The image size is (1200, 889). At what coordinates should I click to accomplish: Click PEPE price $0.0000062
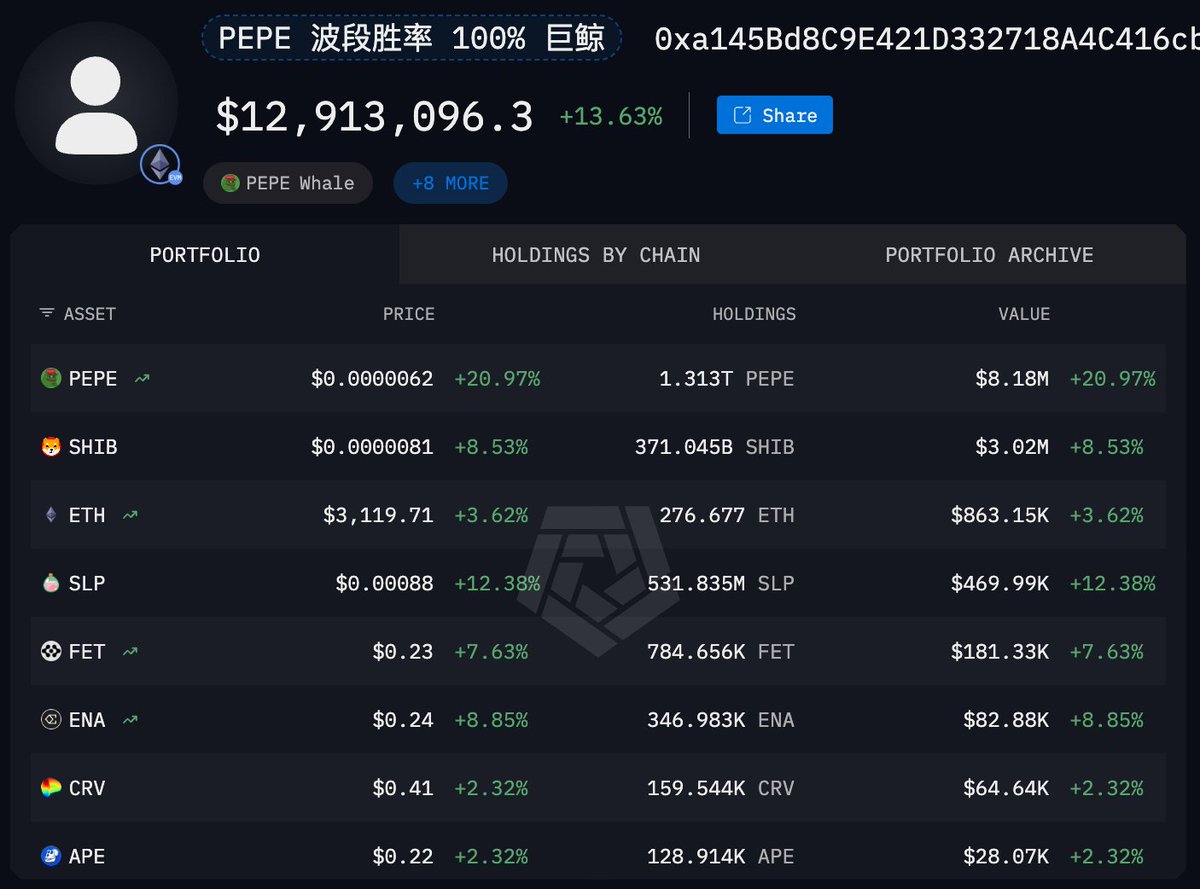click(372, 379)
